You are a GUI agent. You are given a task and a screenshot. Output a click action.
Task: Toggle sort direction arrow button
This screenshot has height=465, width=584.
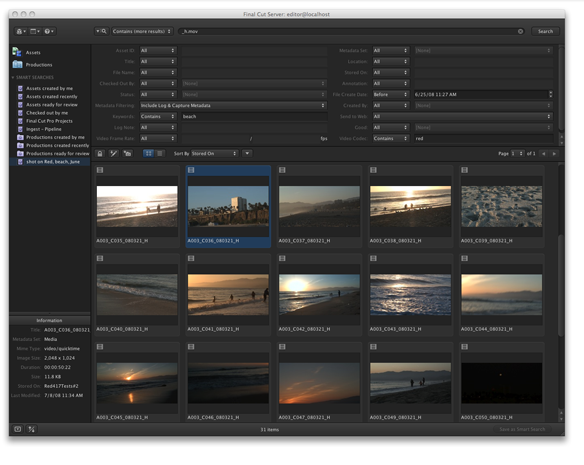point(247,154)
